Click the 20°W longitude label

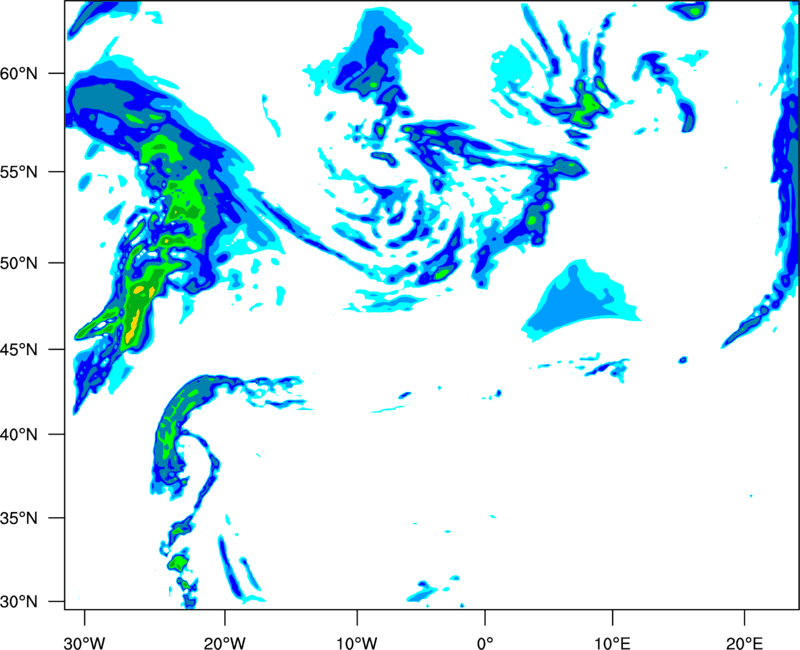224,643
